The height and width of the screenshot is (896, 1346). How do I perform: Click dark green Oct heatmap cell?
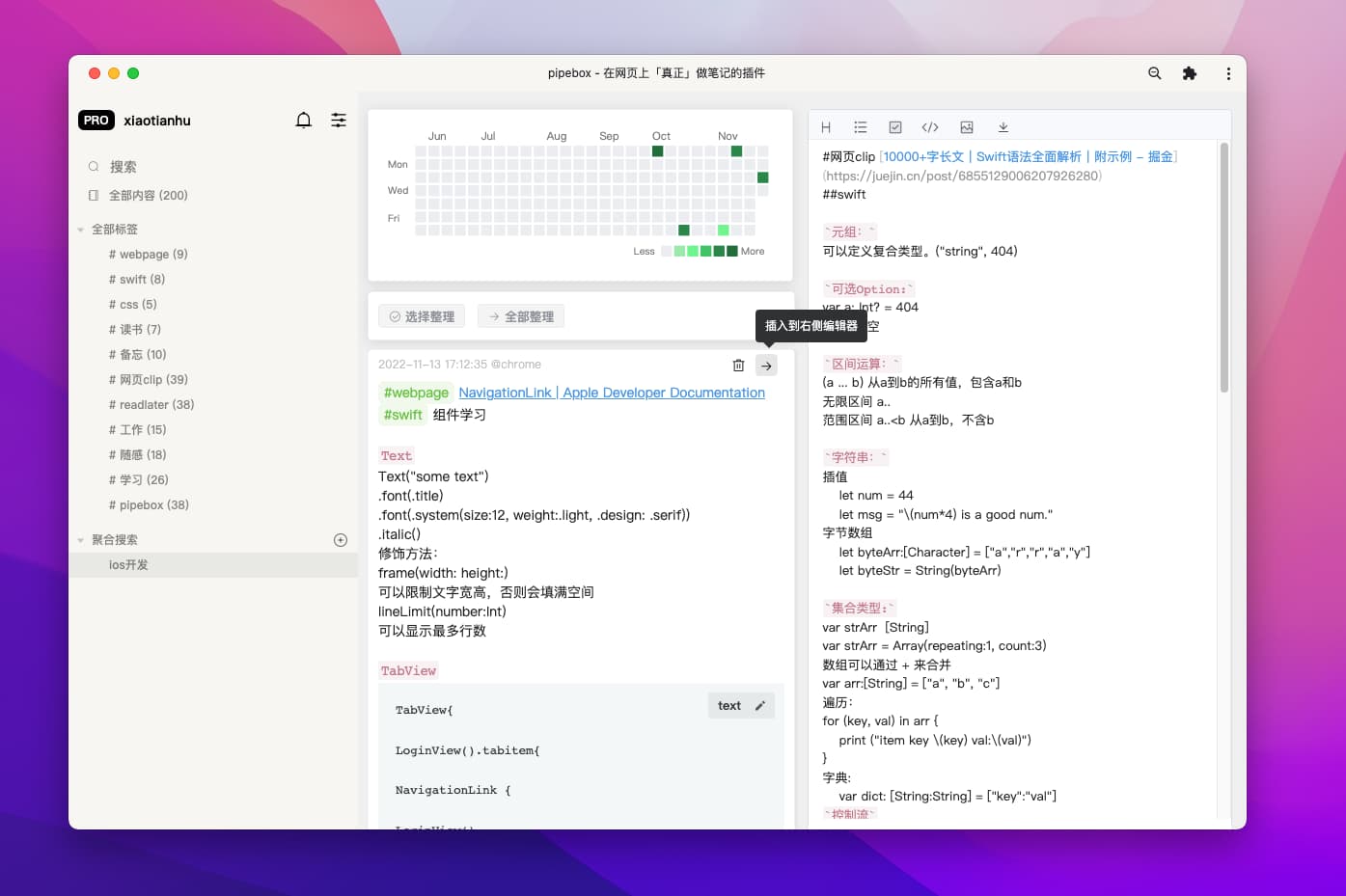[658, 151]
